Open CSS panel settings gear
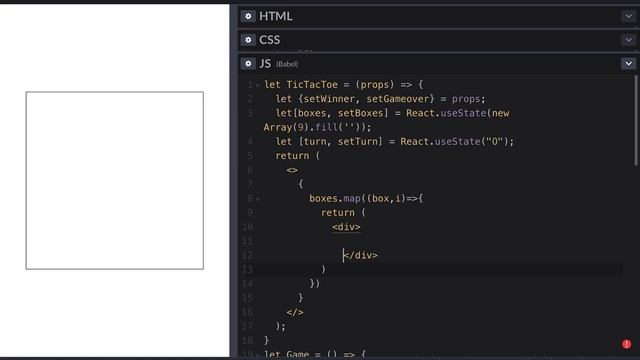Viewport: 640px width, 360px height. [x=248, y=40]
